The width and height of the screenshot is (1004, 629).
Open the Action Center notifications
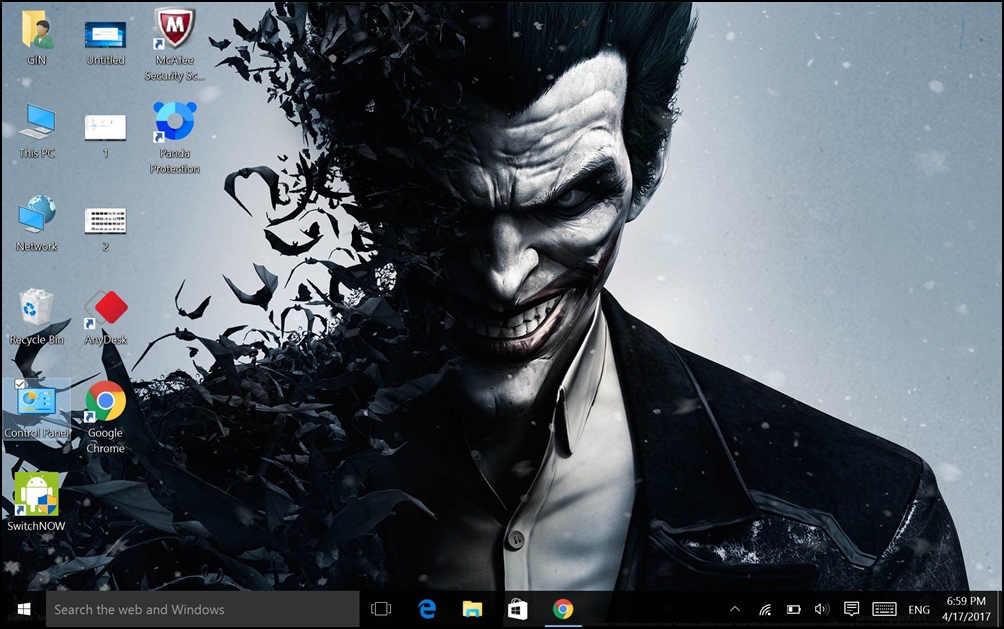851,609
